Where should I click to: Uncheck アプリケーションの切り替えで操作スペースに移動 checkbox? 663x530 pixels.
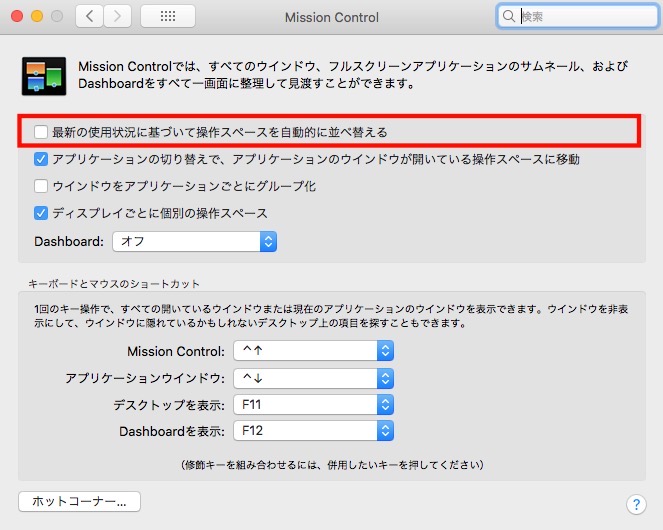point(41,159)
